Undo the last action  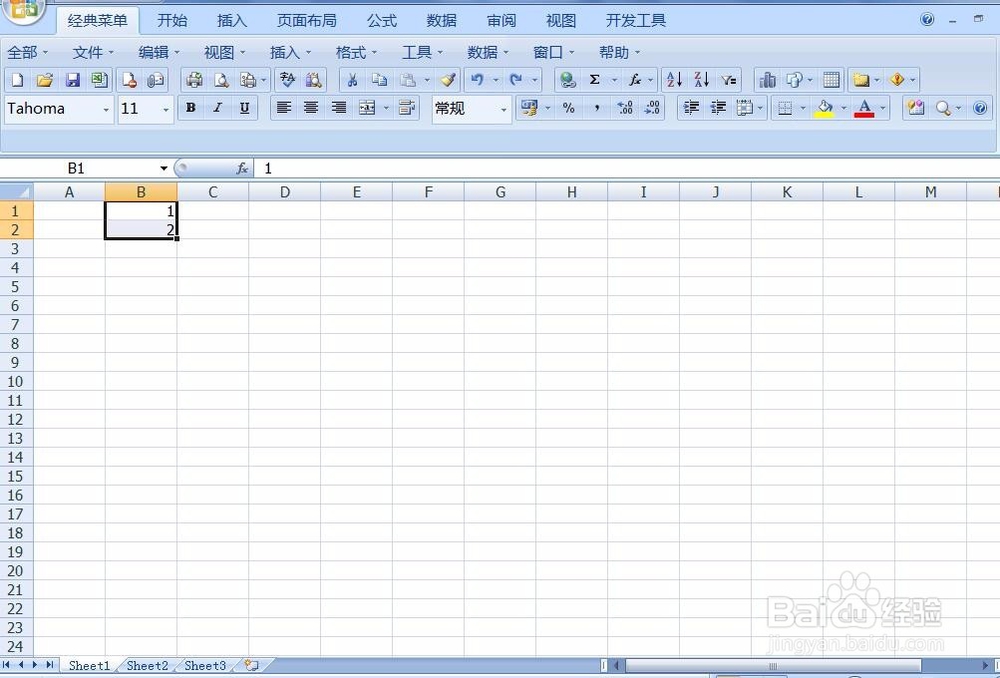[477, 80]
